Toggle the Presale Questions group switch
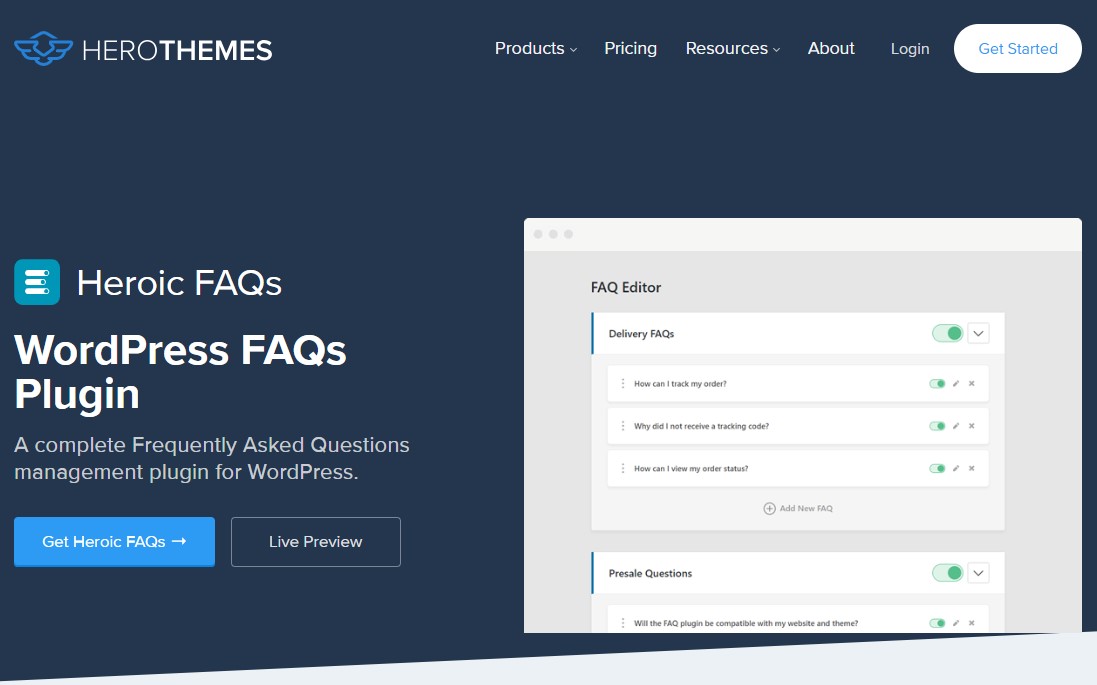 (947, 573)
